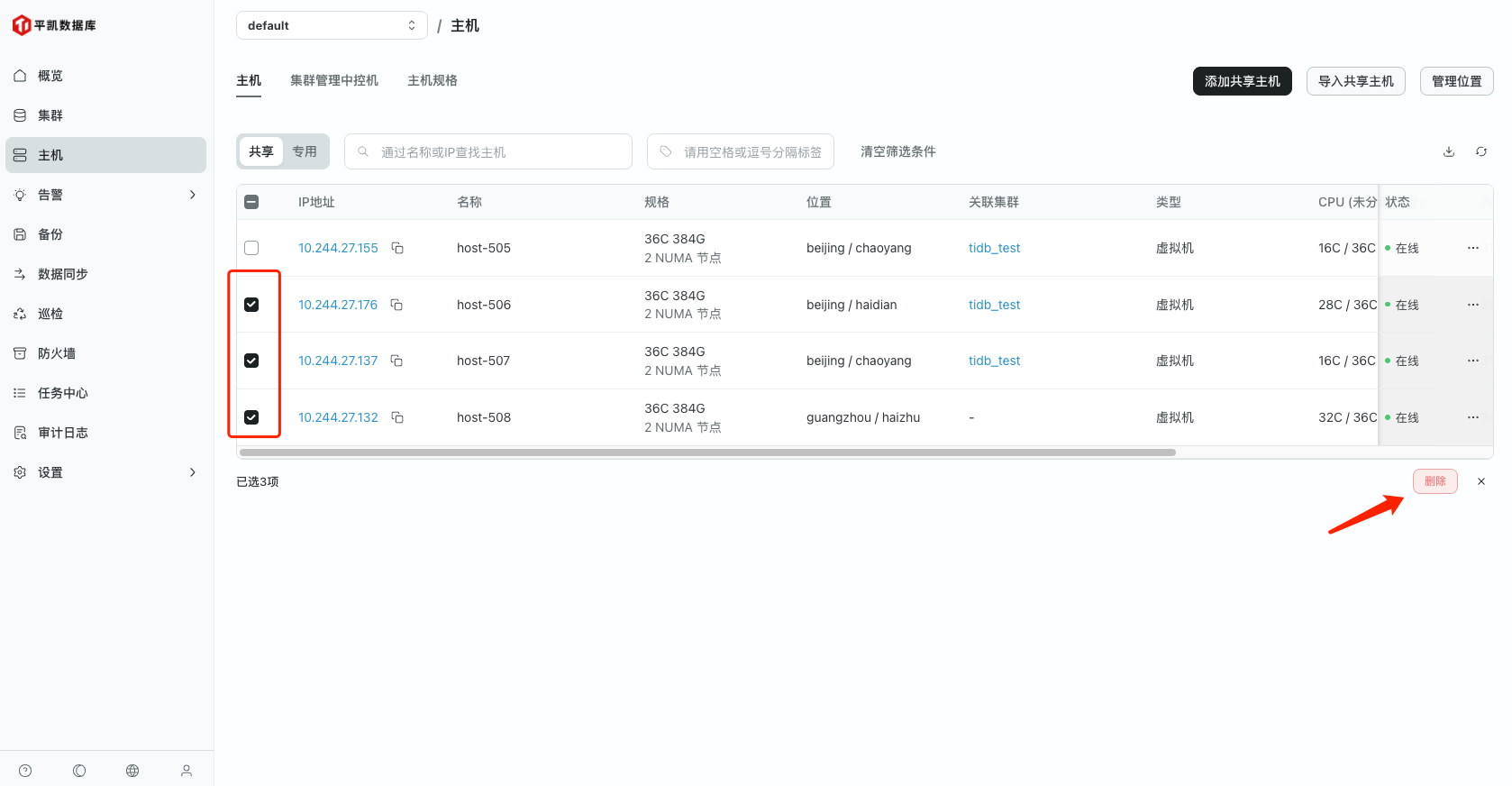Click the red 删除 button
Image resolution: width=1512 pixels, height=786 pixels.
(1435, 481)
